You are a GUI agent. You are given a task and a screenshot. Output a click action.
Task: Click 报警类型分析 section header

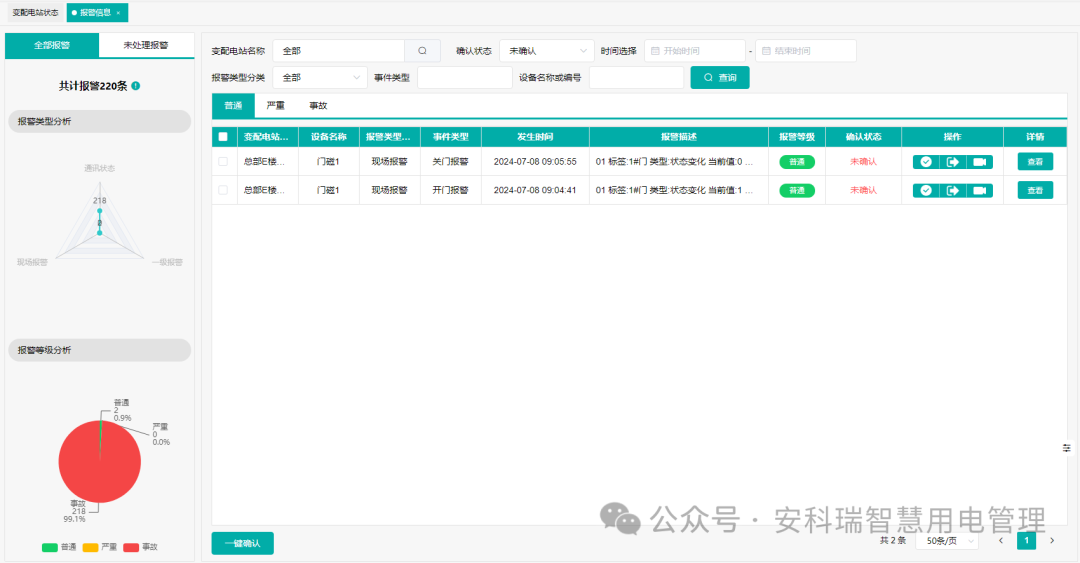coord(99,121)
